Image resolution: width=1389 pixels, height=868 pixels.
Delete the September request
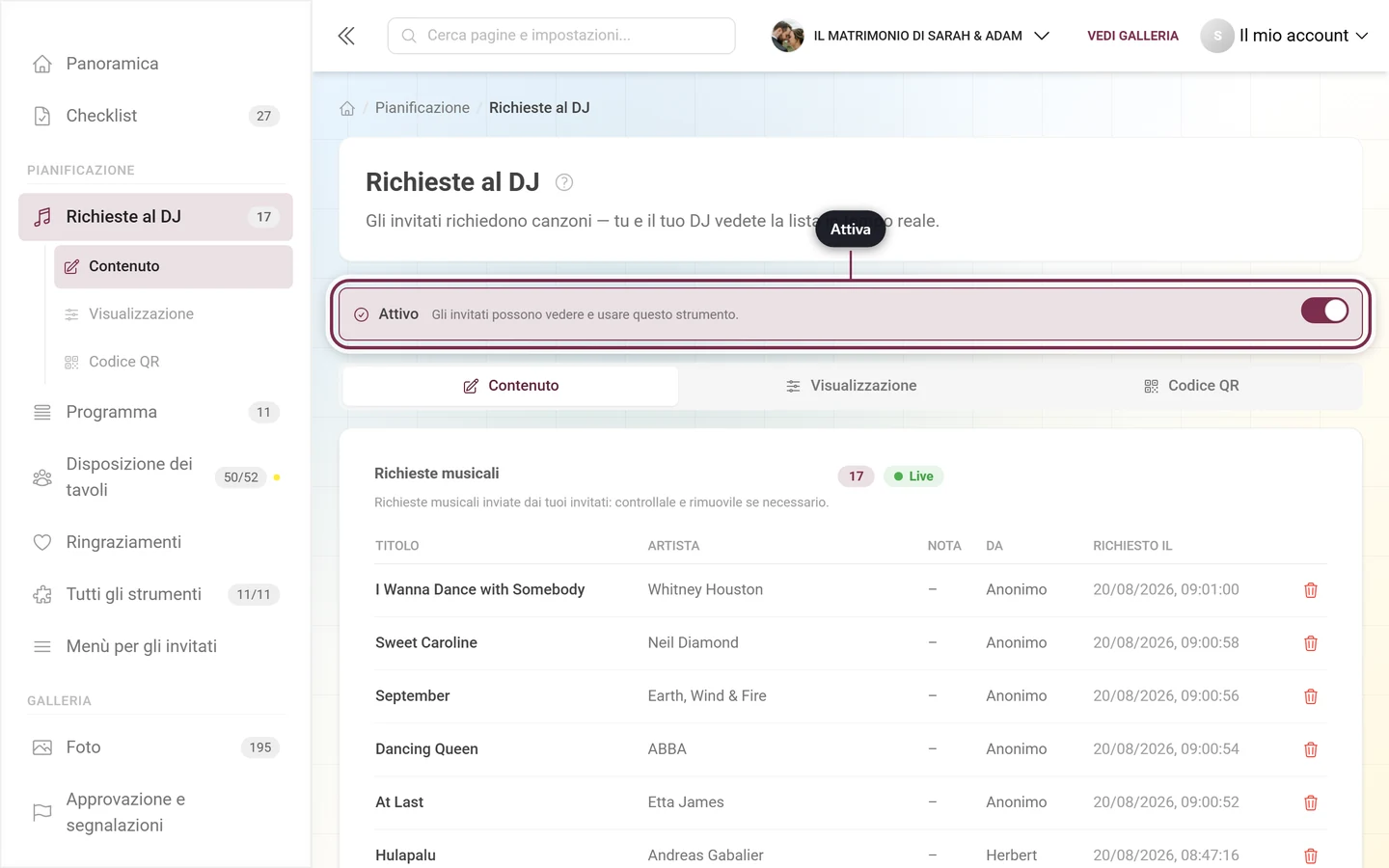[1311, 696]
